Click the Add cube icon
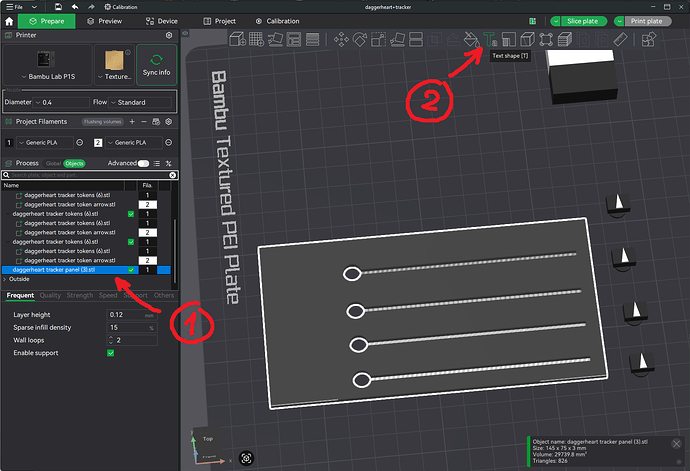This screenshot has height=471, width=690. pyautogui.click(x=237, y=39)
